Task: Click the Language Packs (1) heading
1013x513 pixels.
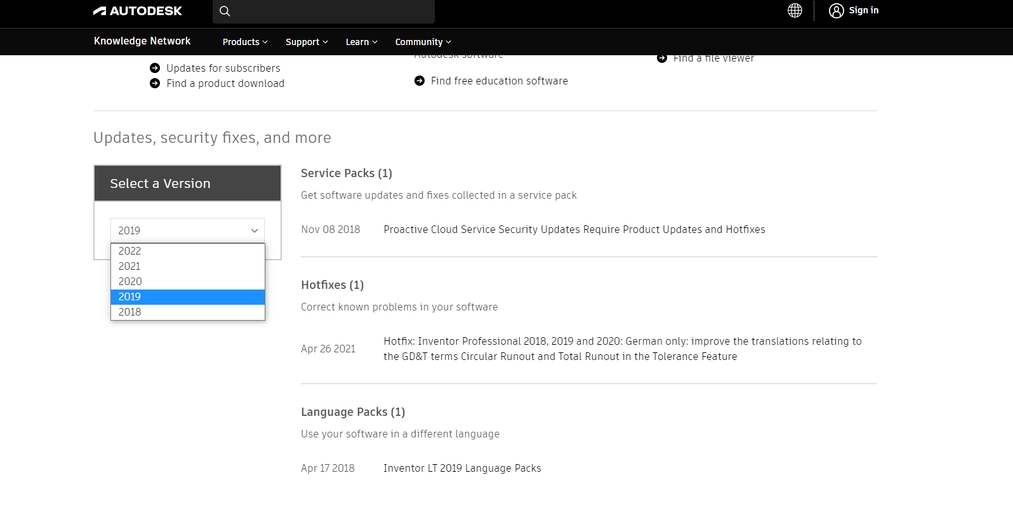Action: tap(353, 412)
